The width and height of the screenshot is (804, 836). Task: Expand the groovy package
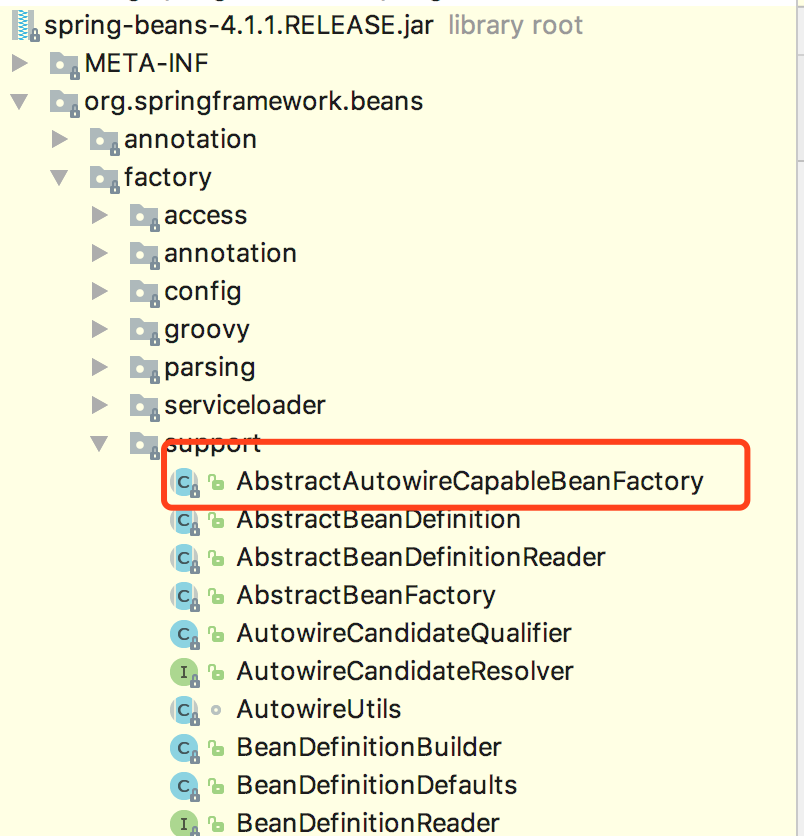pos(100,329)
